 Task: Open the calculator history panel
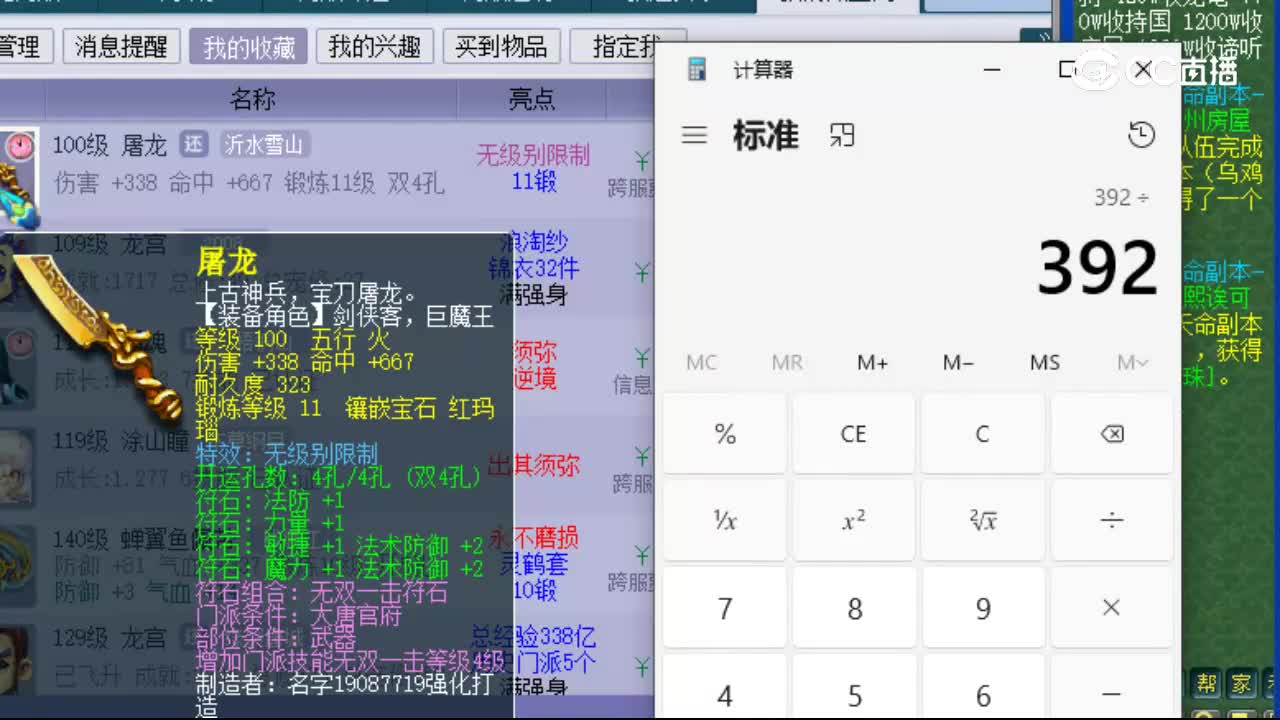[x=1141, y=135]
